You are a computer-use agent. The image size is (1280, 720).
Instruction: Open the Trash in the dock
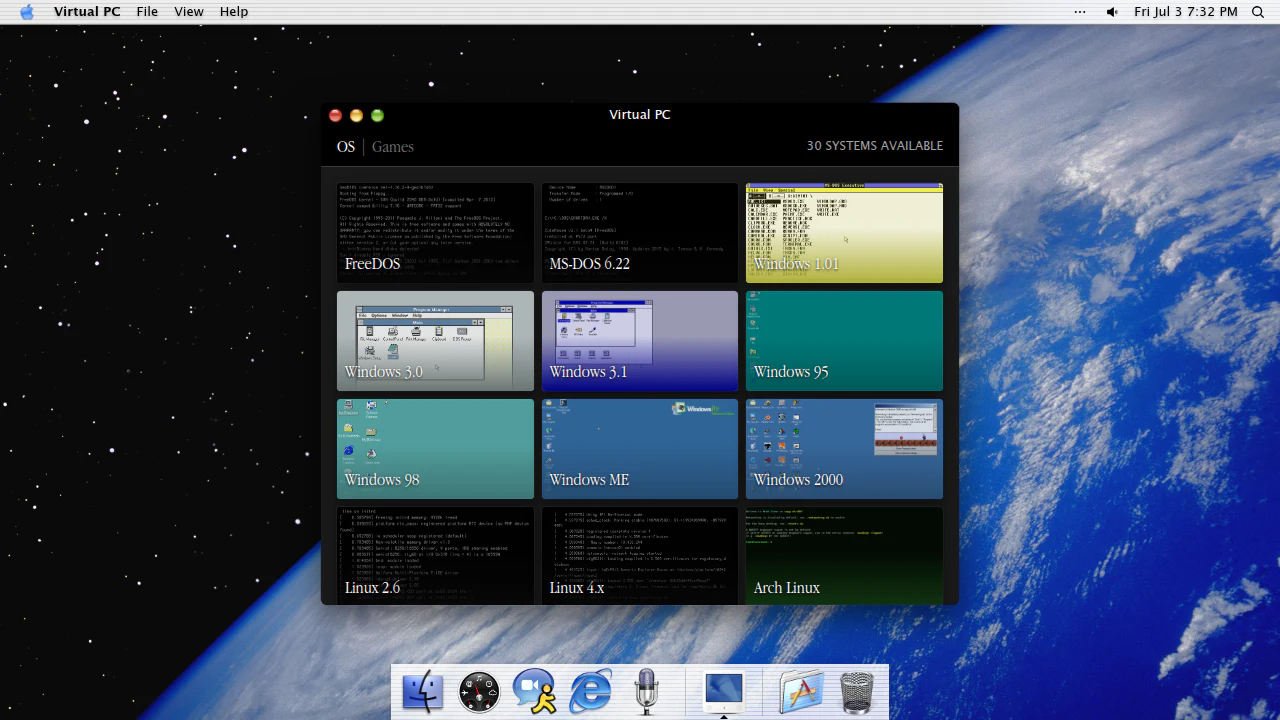coord(856,692)
